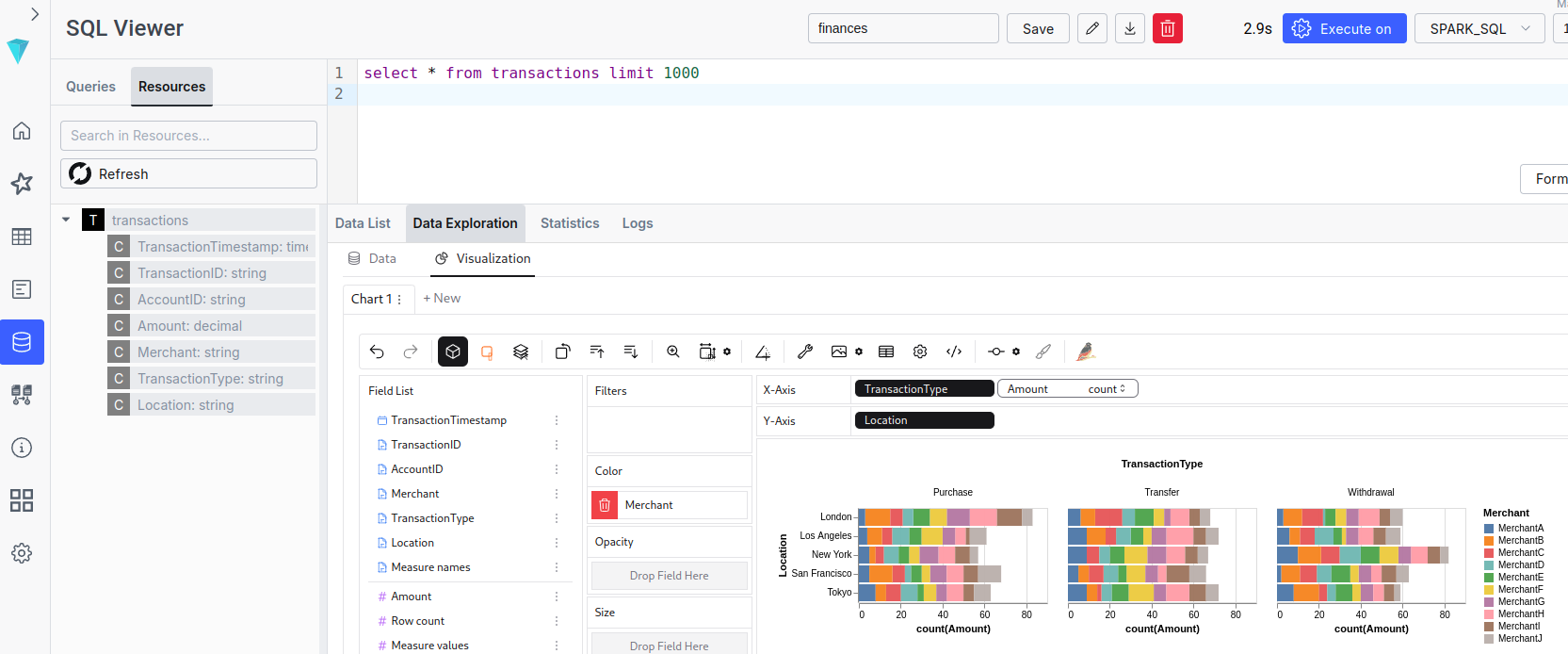Open the home icon in the left sidebar
The image size is (1568, 654).
click(22, 131)
